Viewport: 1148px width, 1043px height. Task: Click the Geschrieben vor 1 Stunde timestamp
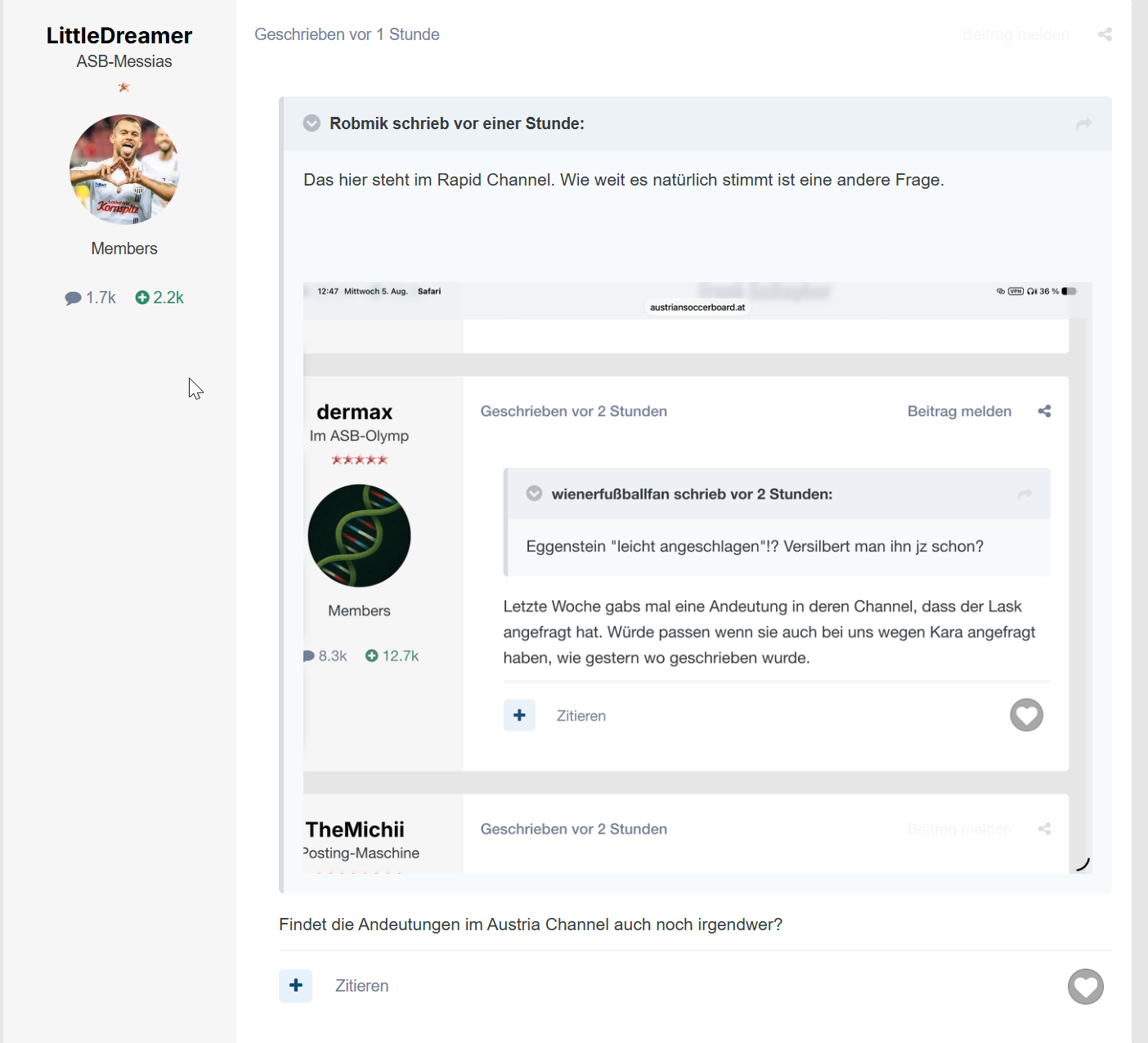(347, 34)
